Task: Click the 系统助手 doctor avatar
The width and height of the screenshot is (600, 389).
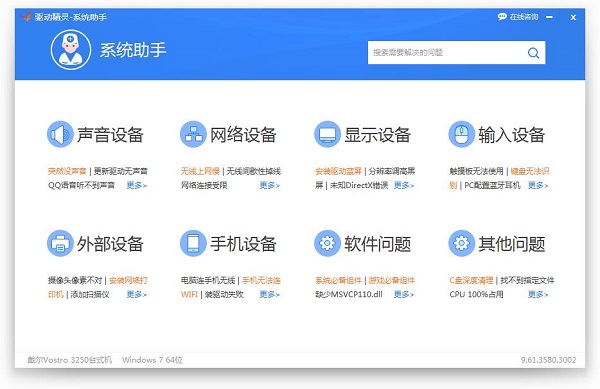Action: coord(71,50)
